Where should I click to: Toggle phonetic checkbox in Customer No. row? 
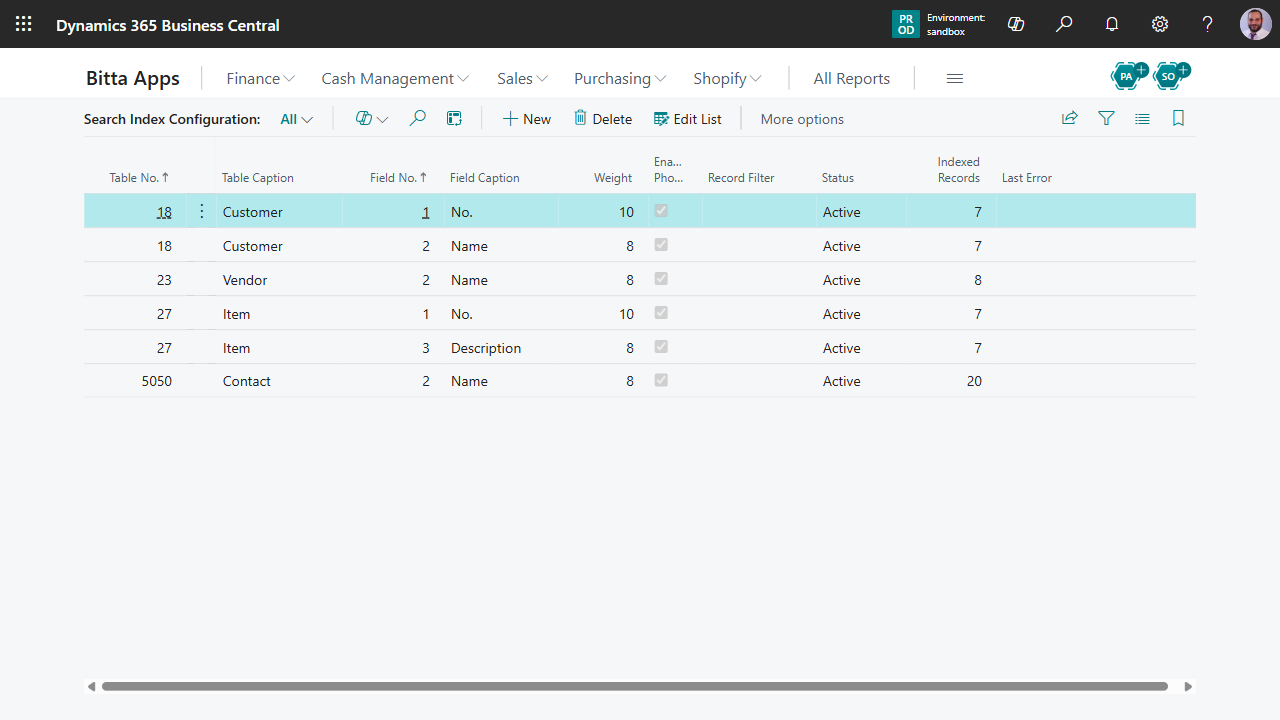661,211
